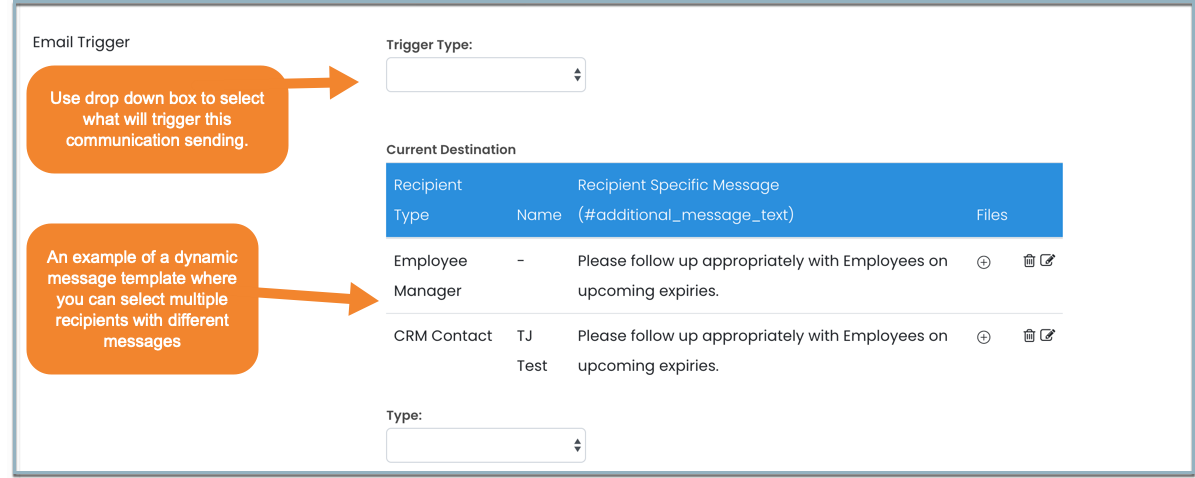This screenshot has width=1195, height=478.
Task: Delete the Employee Manager recipient
Action: 1029,261
